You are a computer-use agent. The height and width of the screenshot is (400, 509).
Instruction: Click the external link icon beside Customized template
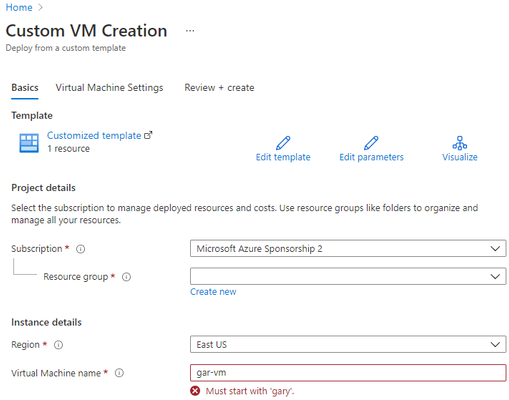(148, 135)
